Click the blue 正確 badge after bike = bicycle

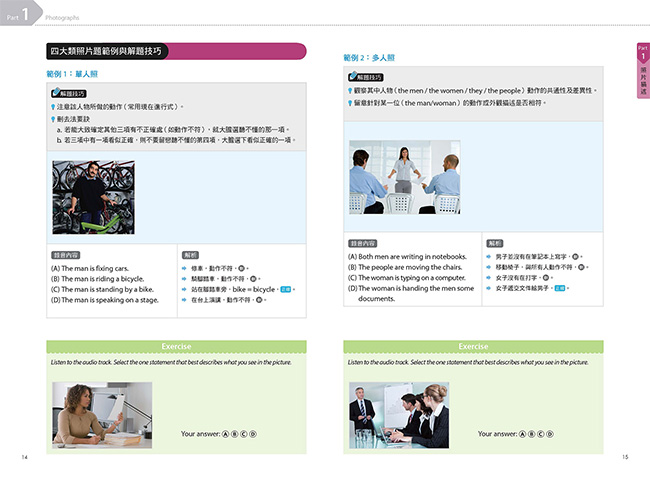point(286,289)
